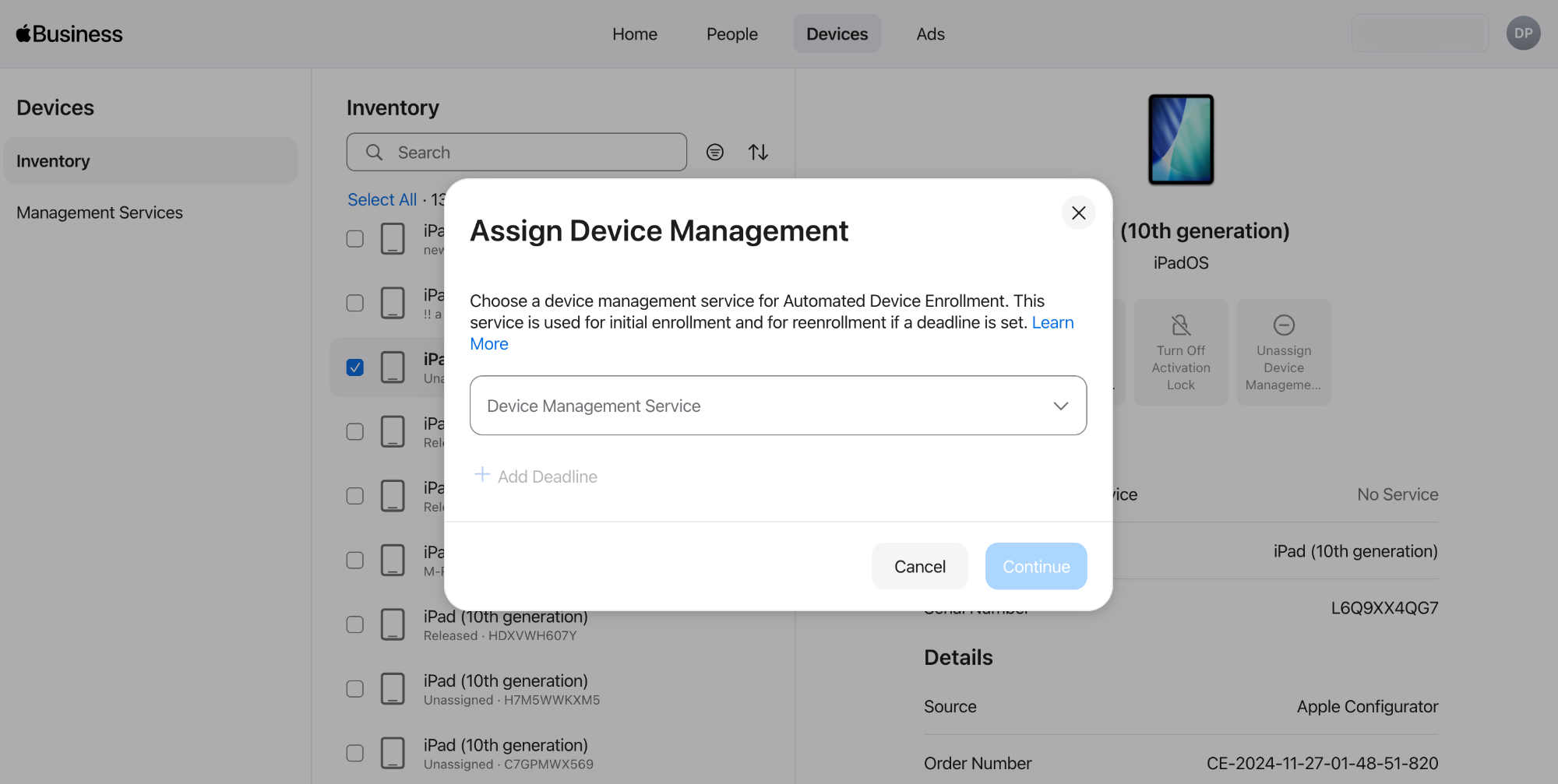Switch to the People tab
The width and height of the screenshot is (1558, 784).
pyautogui.click(x=731, y=33)
